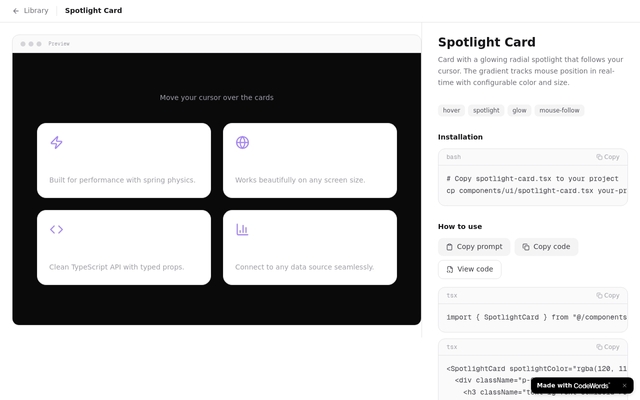Viewport: 640px width, 400px height.
Task: Select the 'Works beautifully on any screen size' text
Action: pos(300,180)
